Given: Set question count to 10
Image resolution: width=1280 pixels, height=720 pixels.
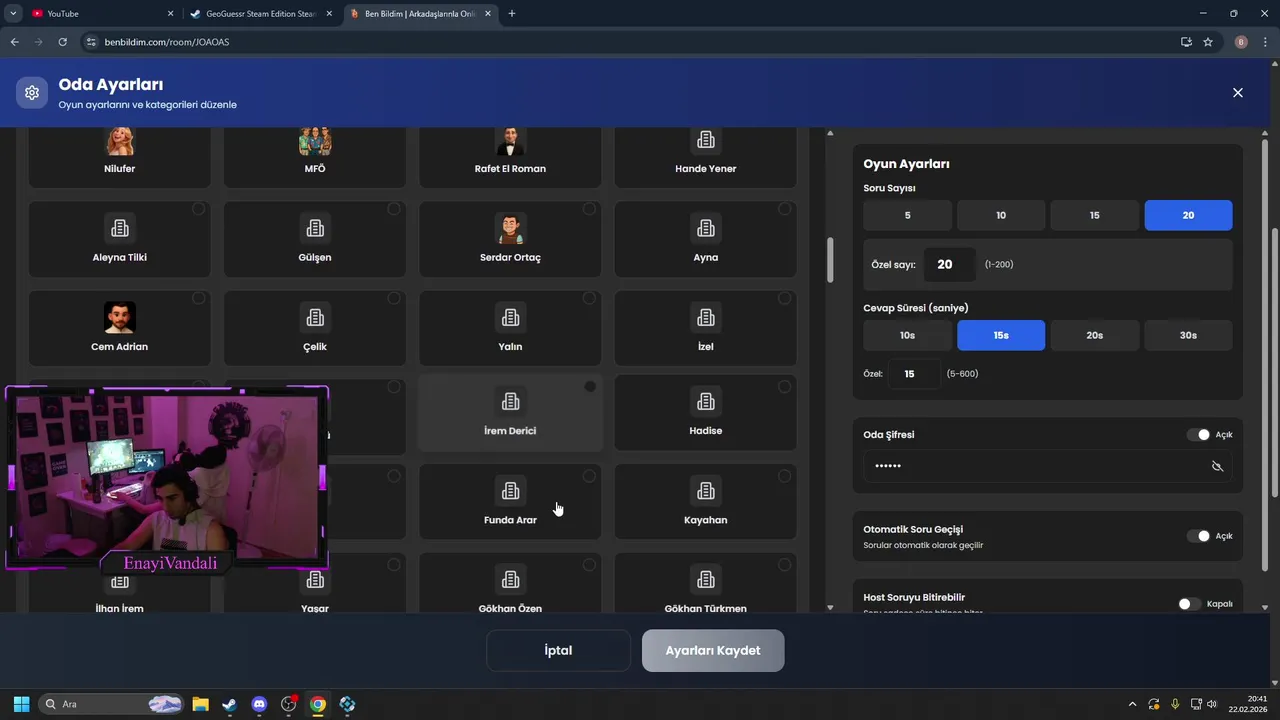Looking at the screenshot, I should tap(1001, 215).
